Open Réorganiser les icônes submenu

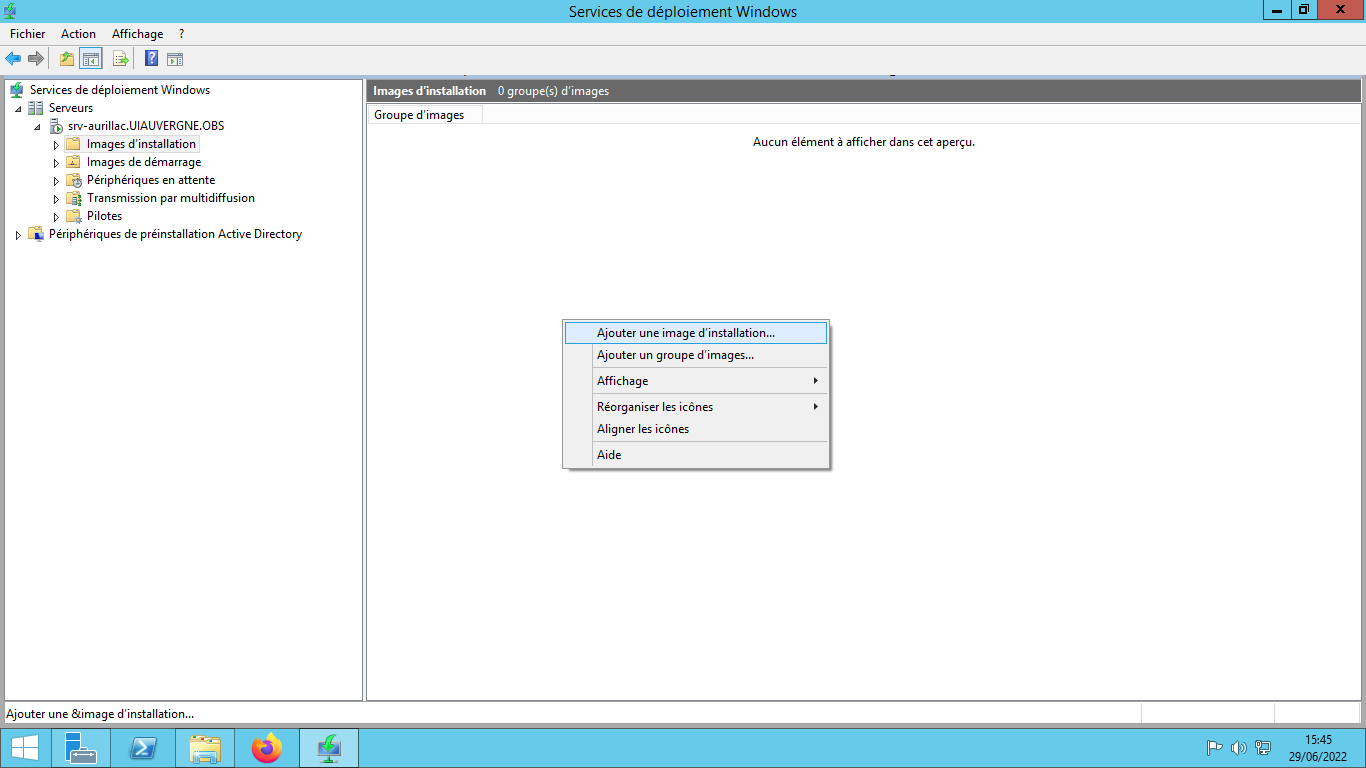click(x=696, y=407)
